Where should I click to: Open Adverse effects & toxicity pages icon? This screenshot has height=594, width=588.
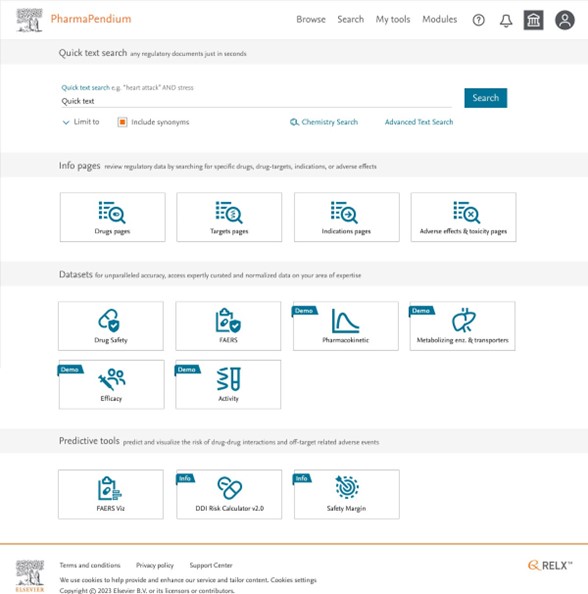coord(467,213)
